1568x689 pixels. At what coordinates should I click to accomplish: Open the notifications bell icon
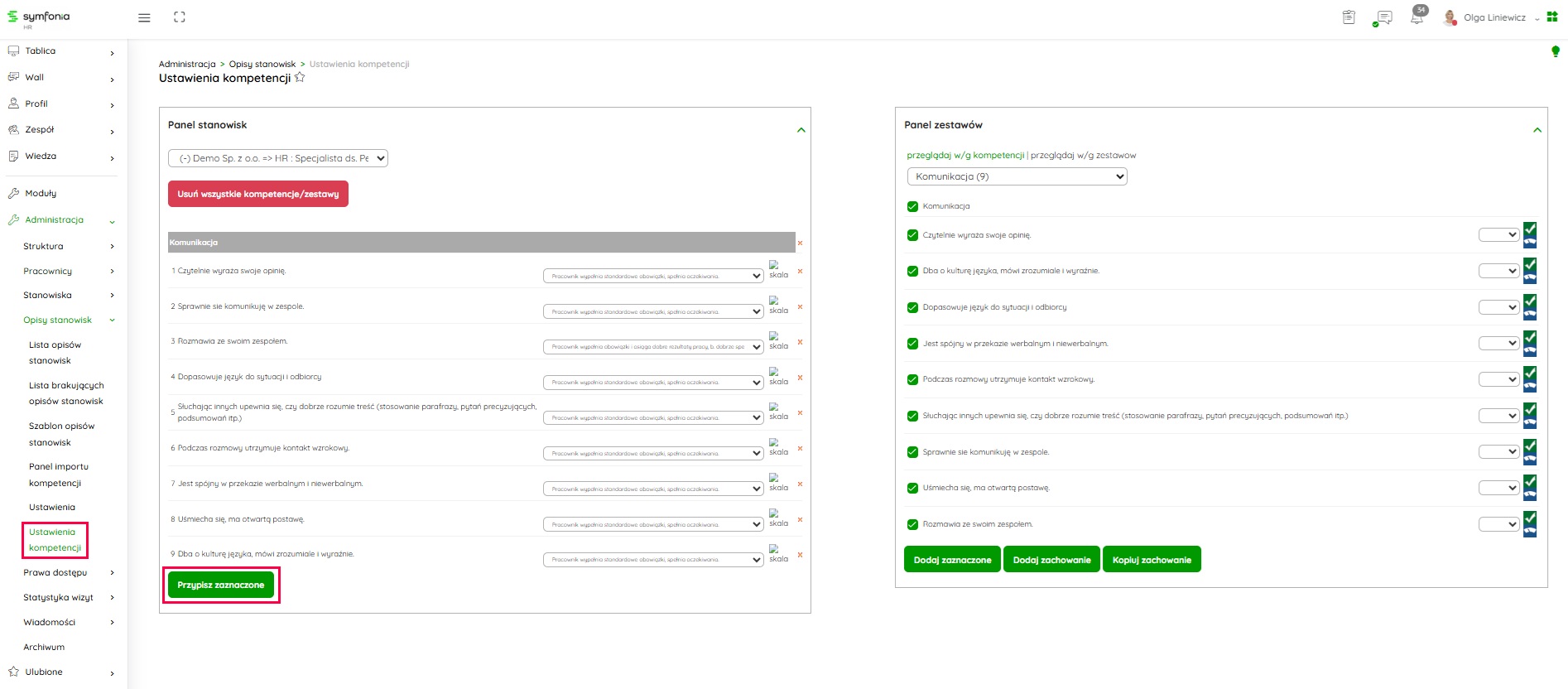pyautogui.click(x=1416, y=17)
